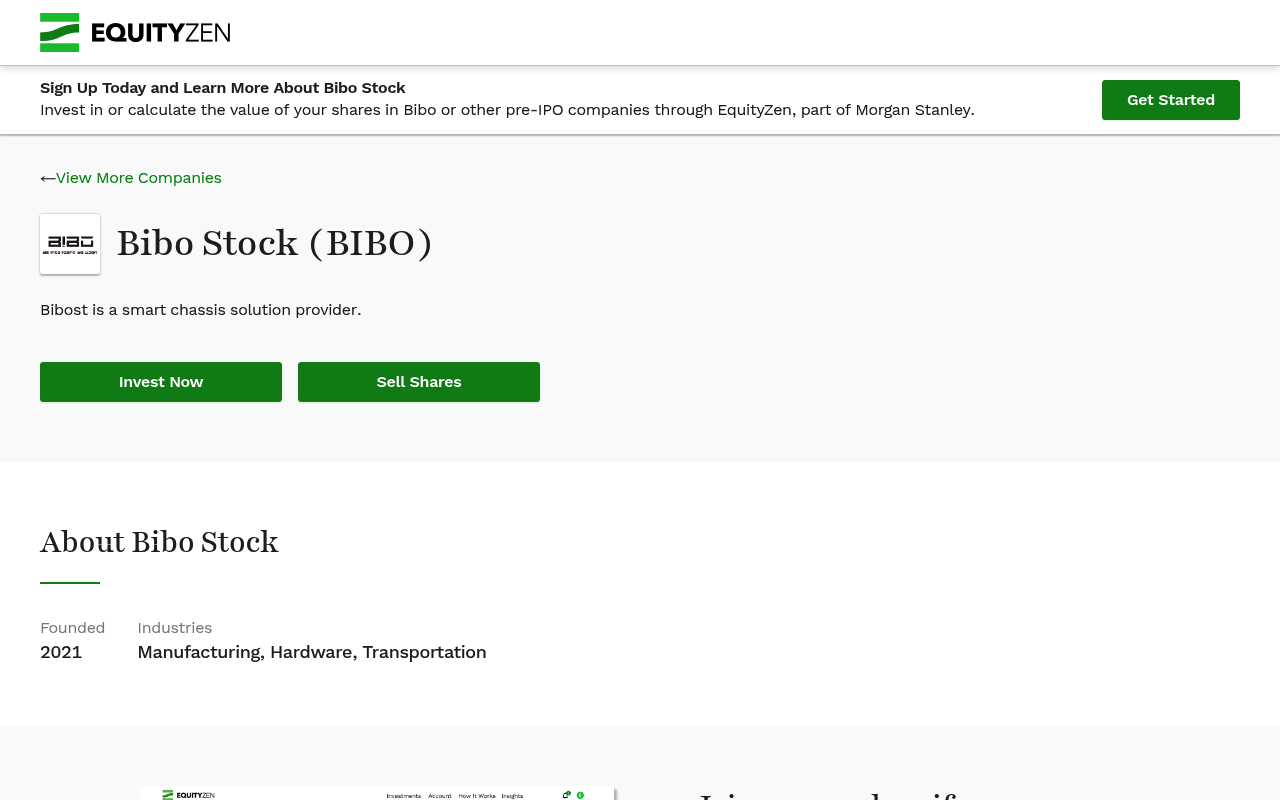Click the Industries label
The image size is (1280, 800).
[x=175, y=628]
